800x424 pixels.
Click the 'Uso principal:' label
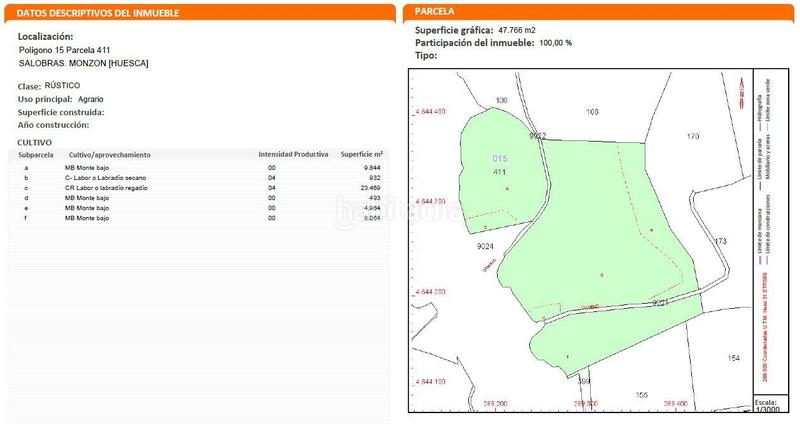[x=45, y=99]
